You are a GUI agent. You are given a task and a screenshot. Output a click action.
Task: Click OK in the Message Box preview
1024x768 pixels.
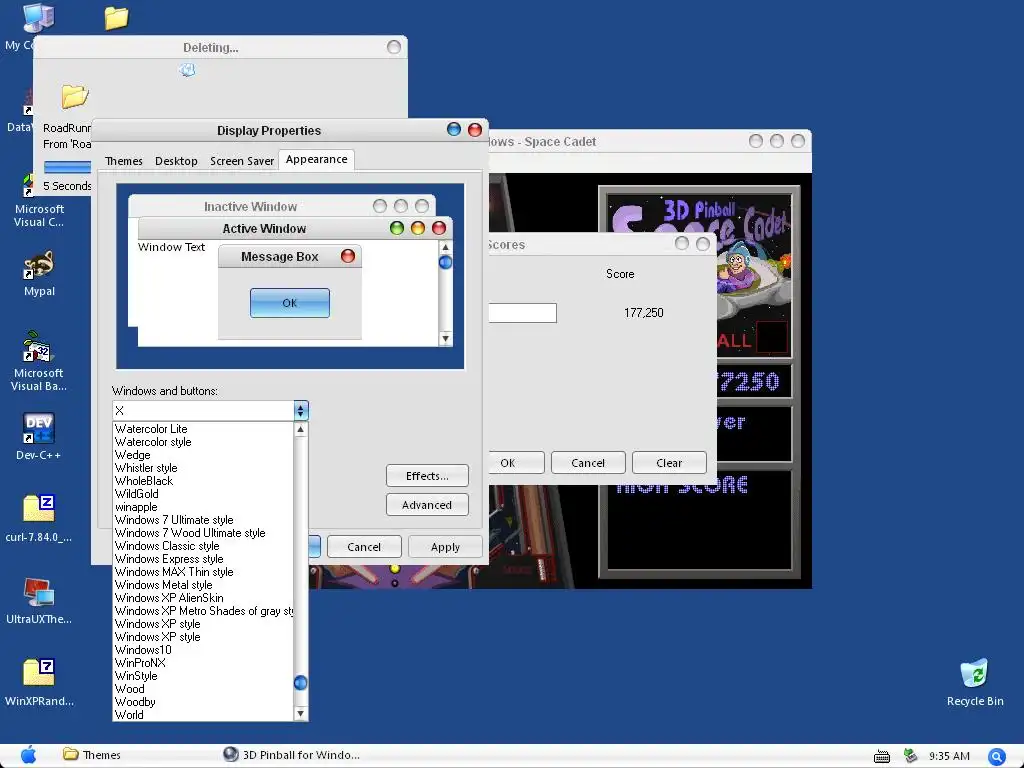(290, 303)
